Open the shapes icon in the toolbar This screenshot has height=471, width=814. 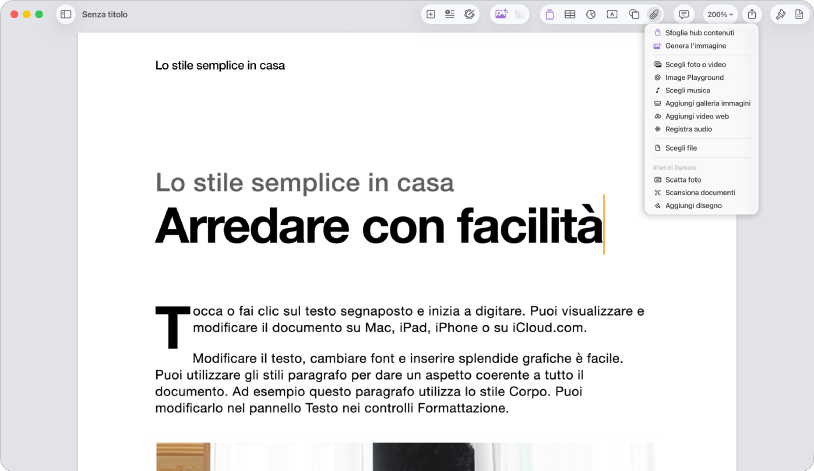(634, 15)
